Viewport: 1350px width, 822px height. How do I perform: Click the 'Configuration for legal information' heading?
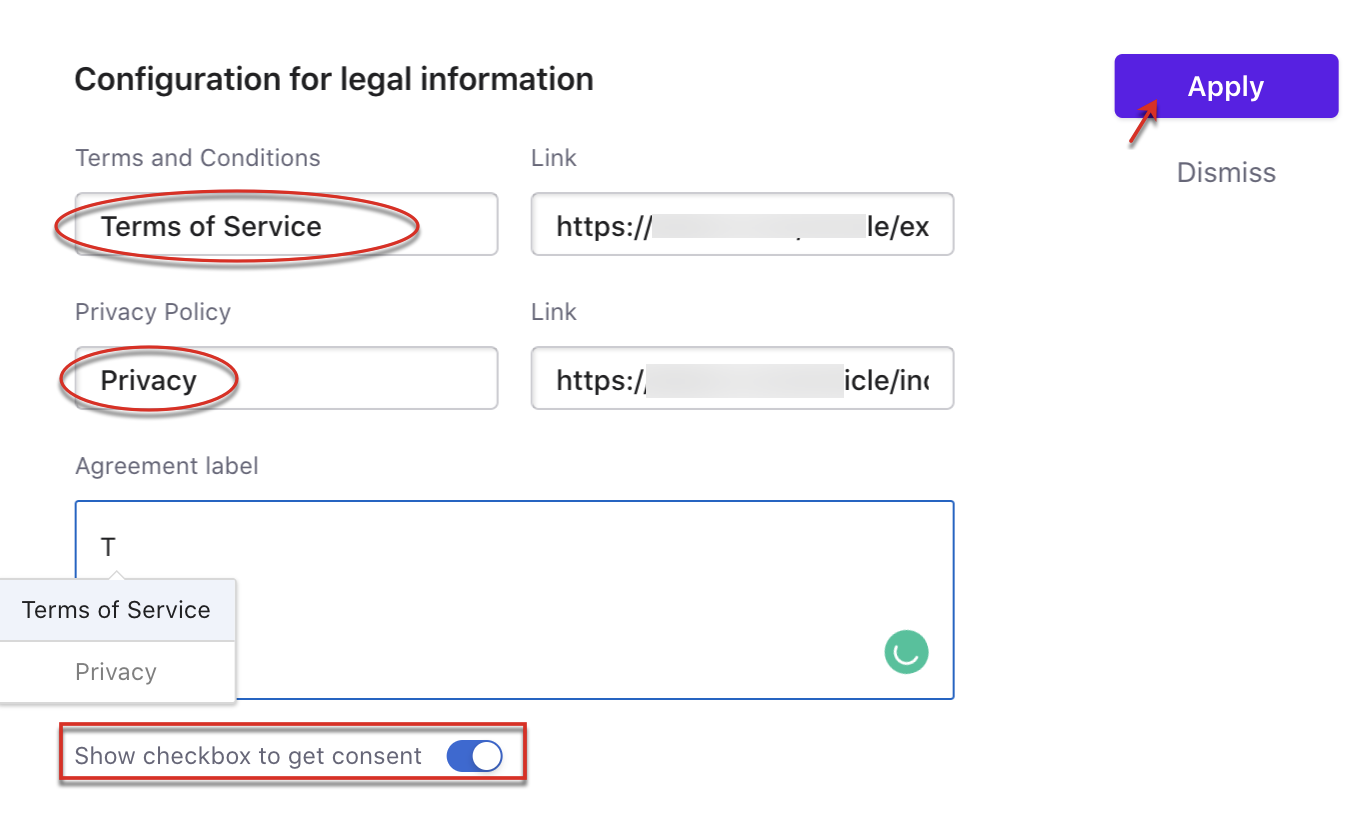pyautogui.click(x=334, y=79)
